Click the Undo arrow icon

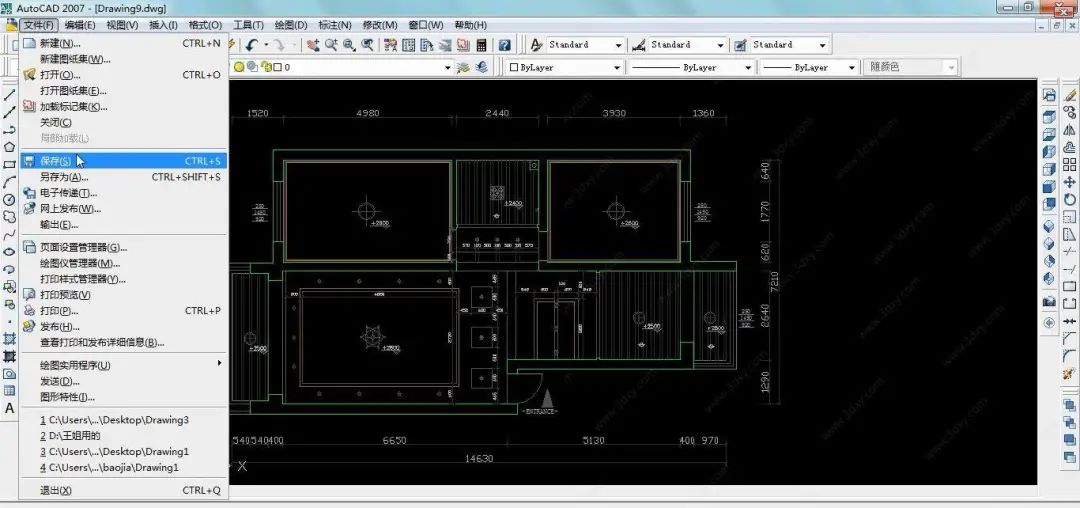pyautogui.click(x=251, y=45)
